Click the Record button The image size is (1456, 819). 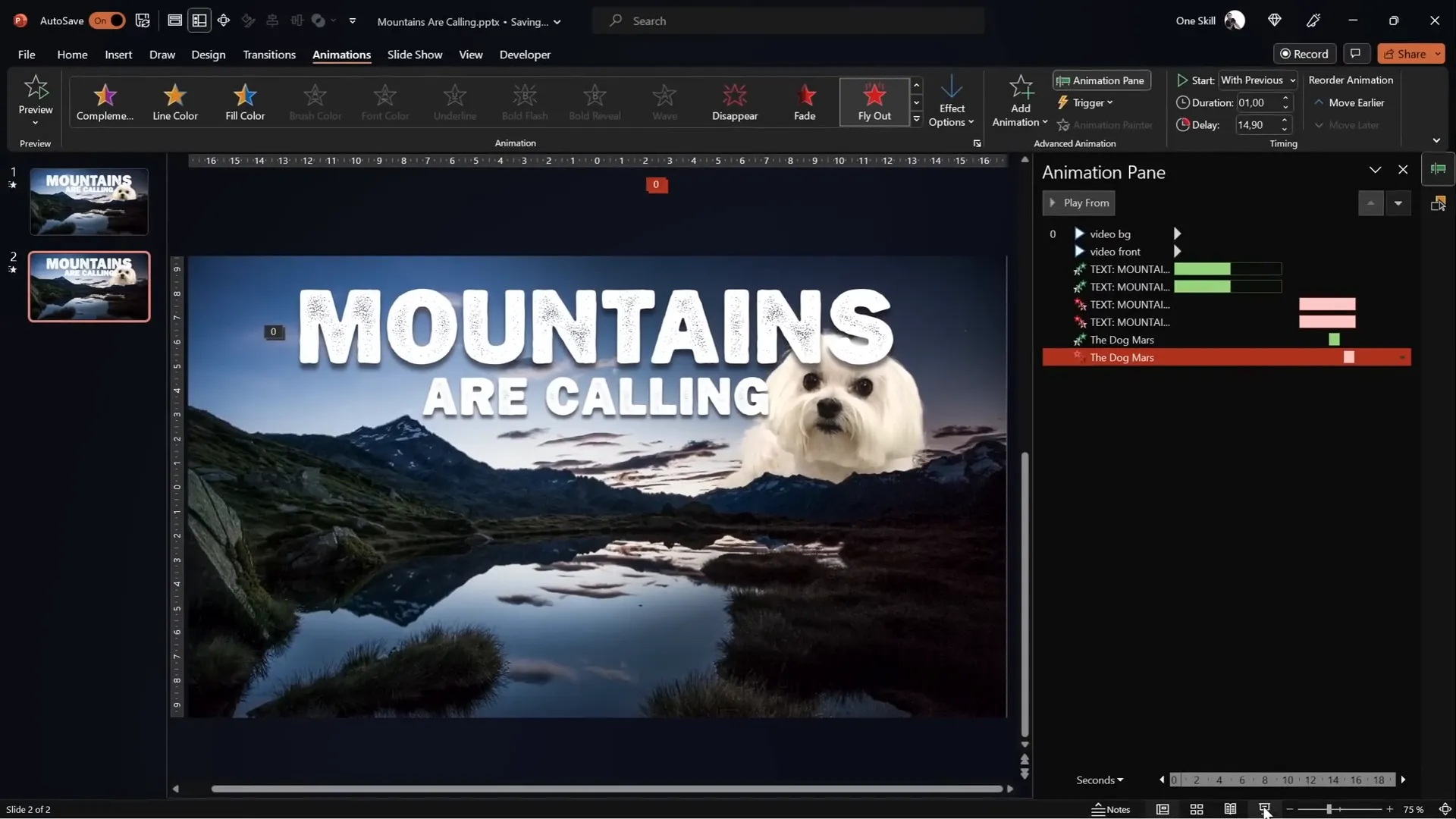pos(1304,54)
